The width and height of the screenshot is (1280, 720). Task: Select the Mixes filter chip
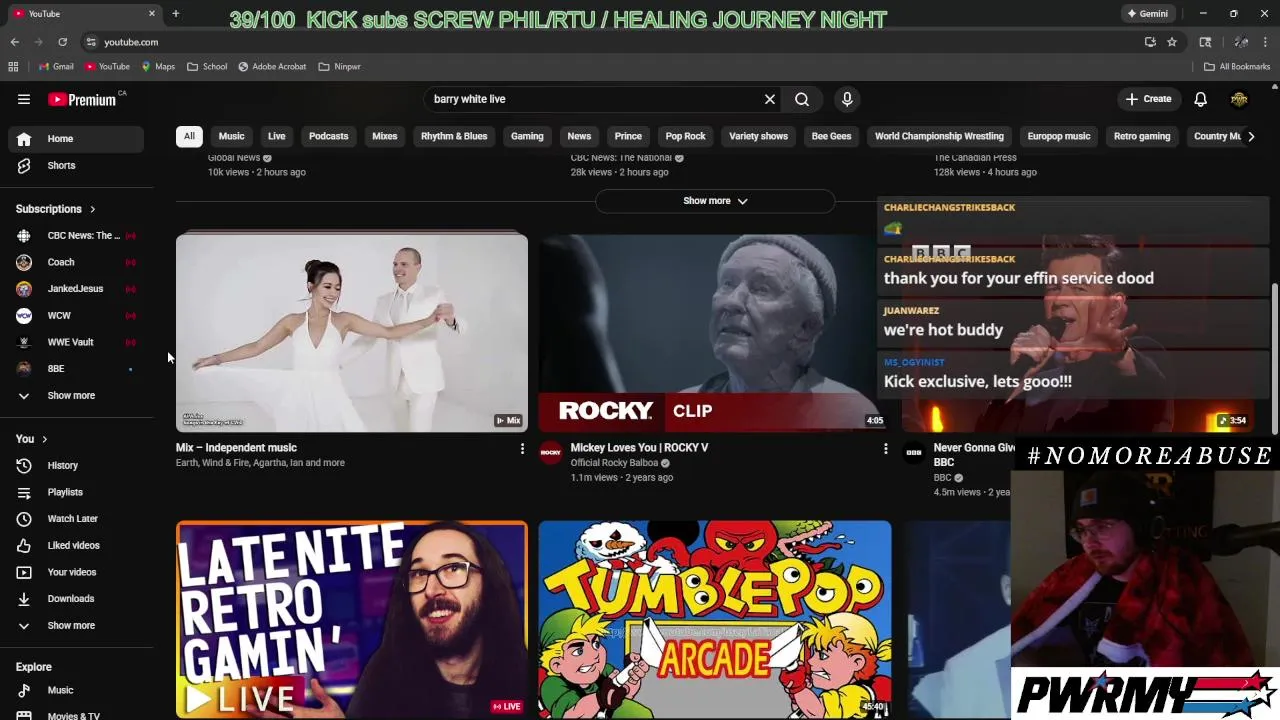tap(385, 136)
